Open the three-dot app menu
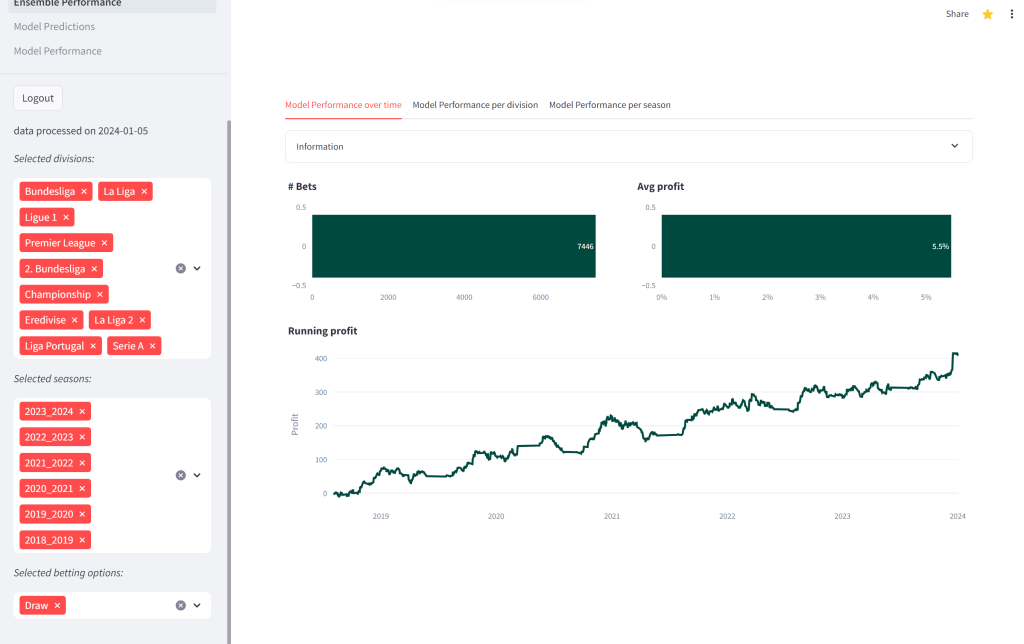Image resolution: width=1024 pixels, height=644 pixels. pyautogui.click(x=1011, y=14)
